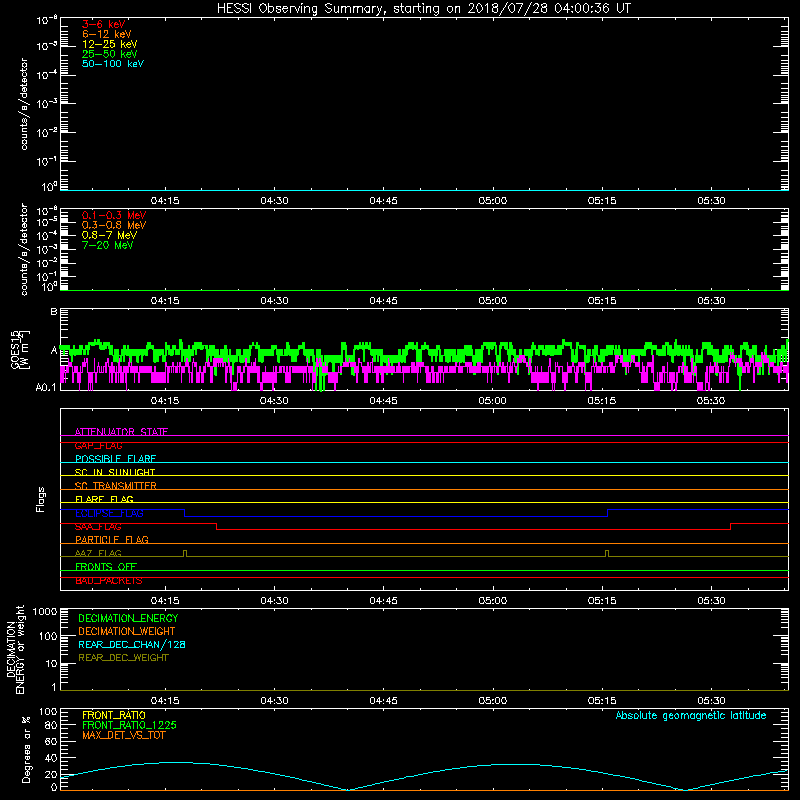
Task: Select the red 3-6 keV legend label
Action: pyautogui.click(x=104, y=24)
